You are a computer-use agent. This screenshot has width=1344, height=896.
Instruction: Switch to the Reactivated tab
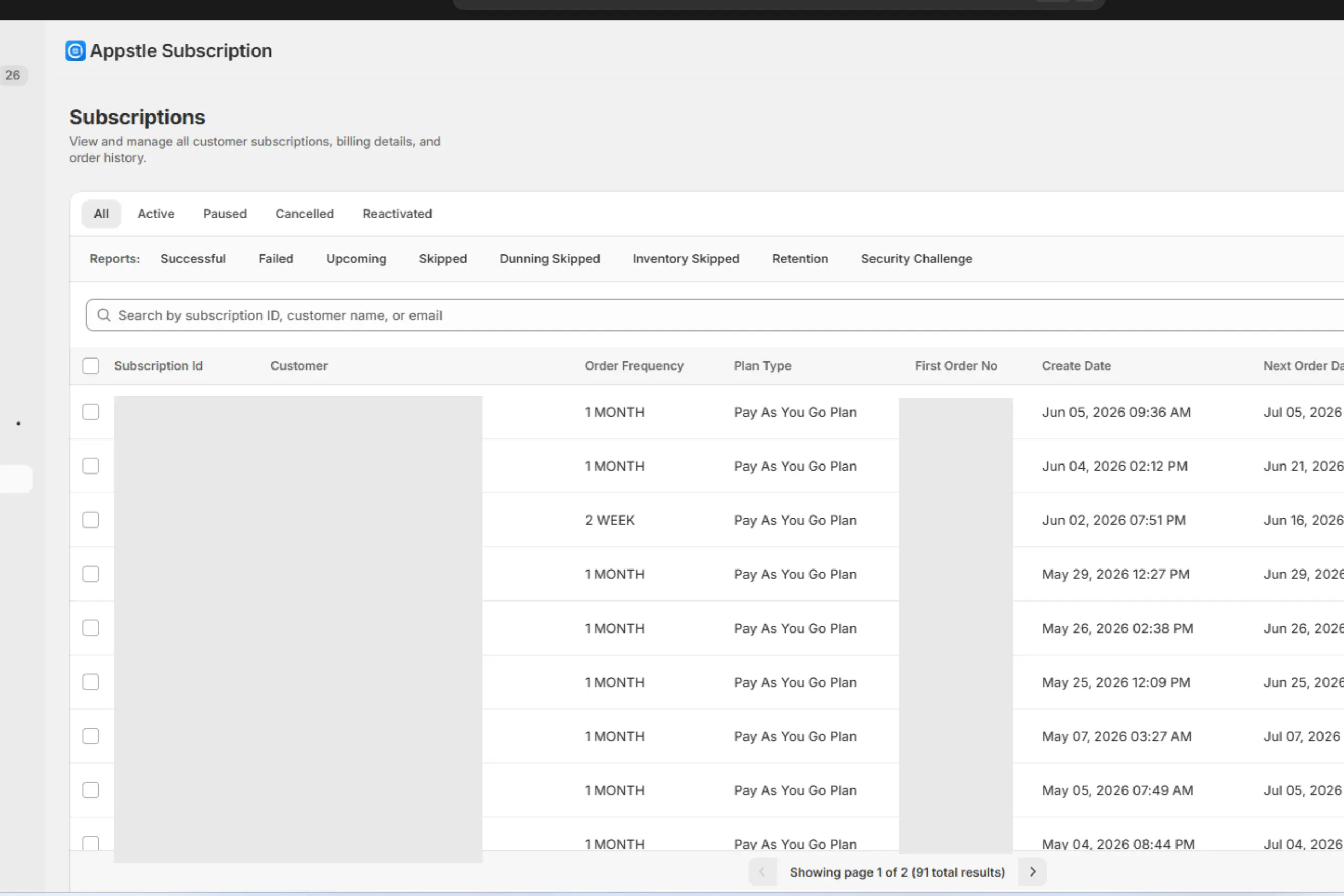(397, 214)
